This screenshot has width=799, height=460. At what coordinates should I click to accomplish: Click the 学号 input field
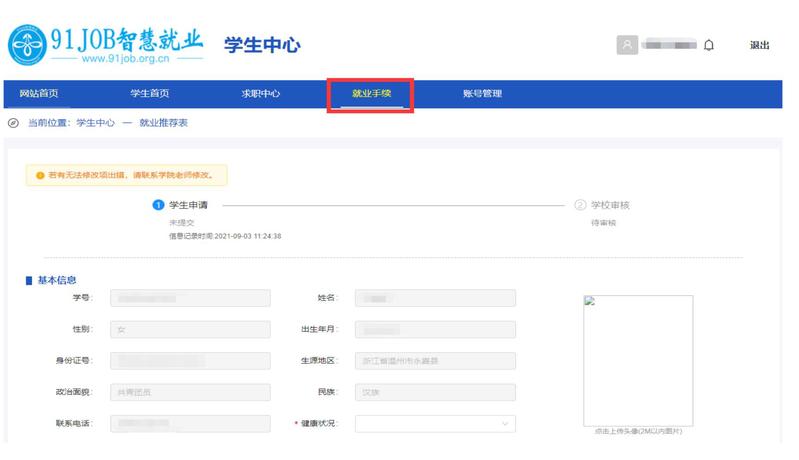pyautogui.click(x=190, y=298)
